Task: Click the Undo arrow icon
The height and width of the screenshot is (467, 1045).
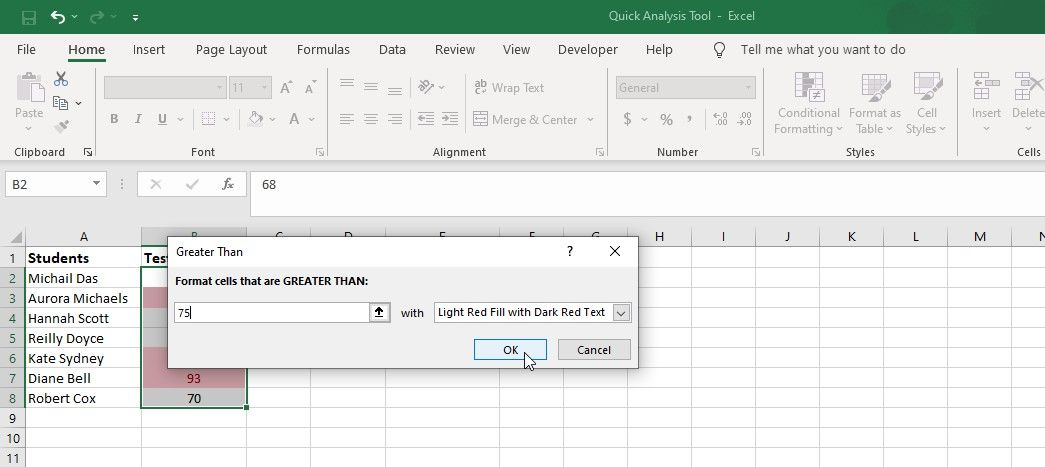Action: point(58,17)
